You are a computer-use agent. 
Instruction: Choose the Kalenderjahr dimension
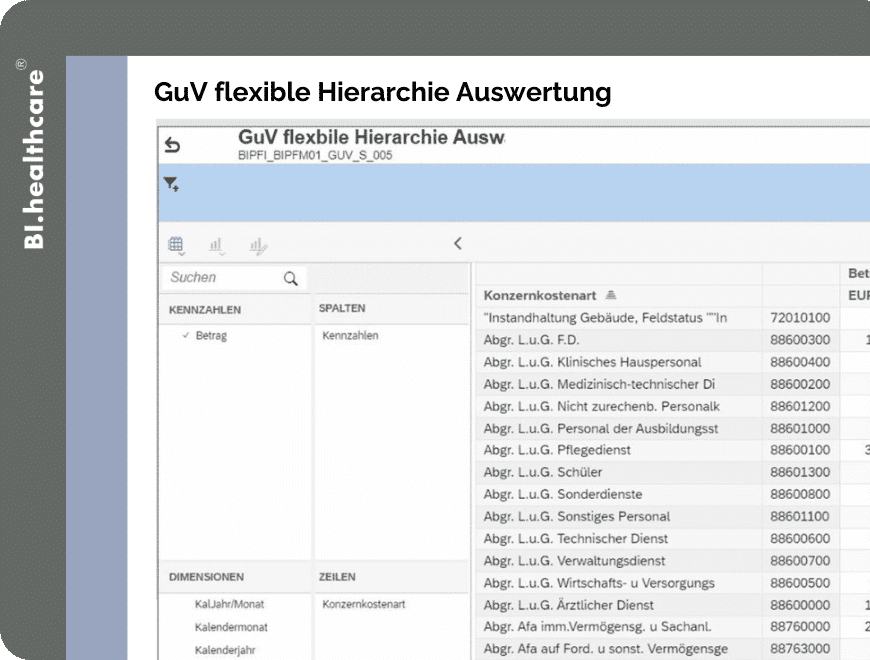[225, 650]
